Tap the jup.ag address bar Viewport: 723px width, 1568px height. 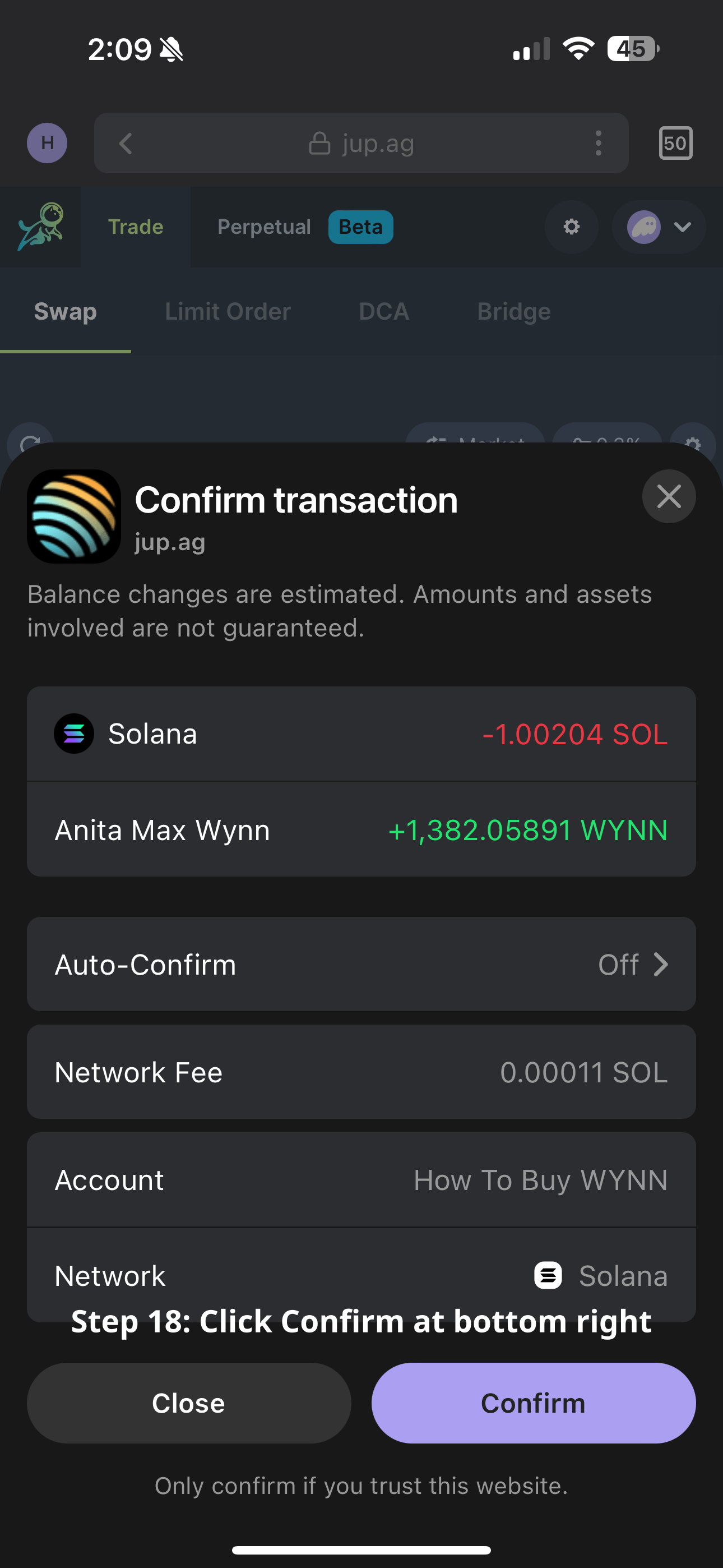[x=361, y=144]
